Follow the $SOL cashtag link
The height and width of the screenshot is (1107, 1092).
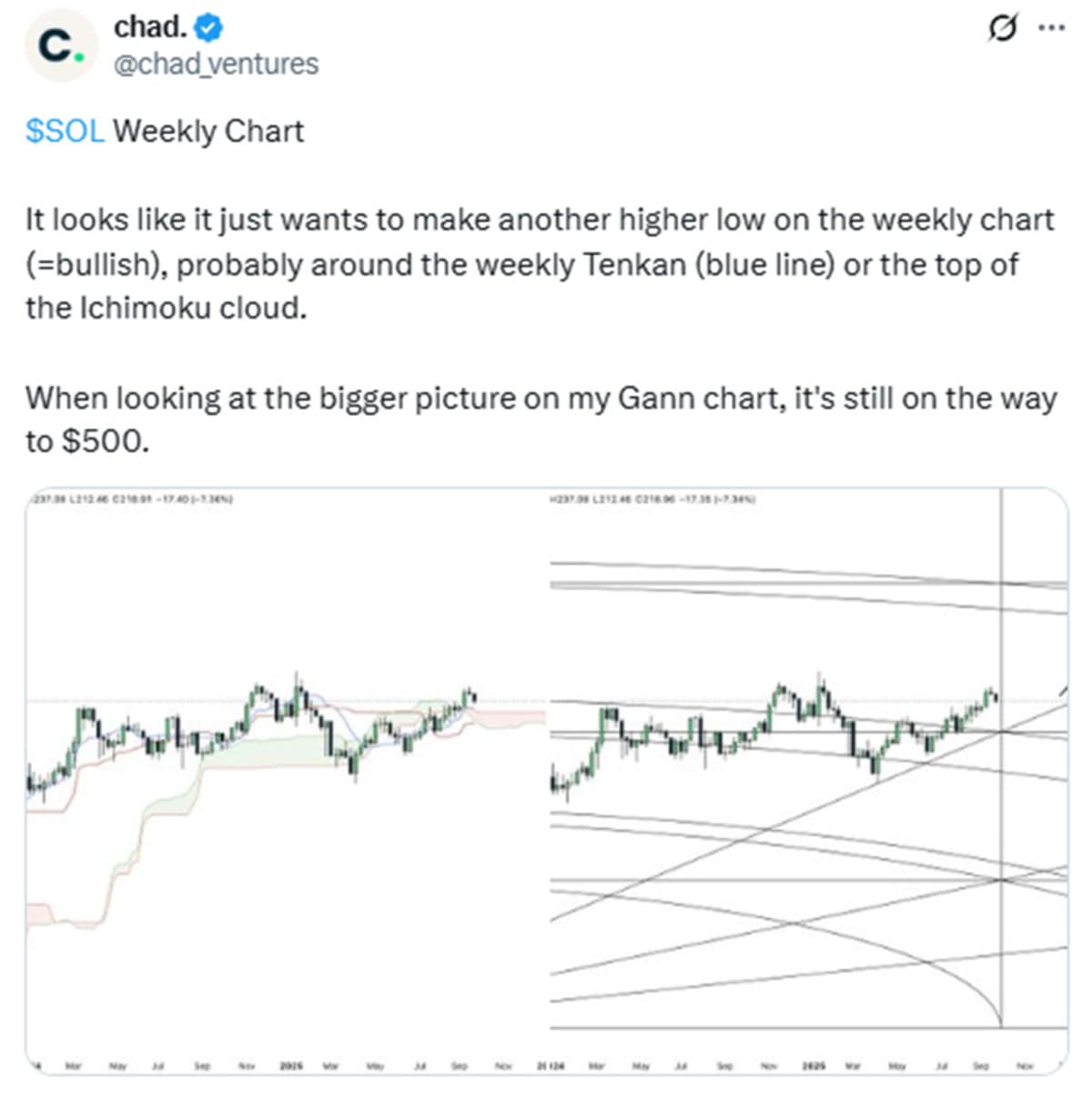[65, 131]
